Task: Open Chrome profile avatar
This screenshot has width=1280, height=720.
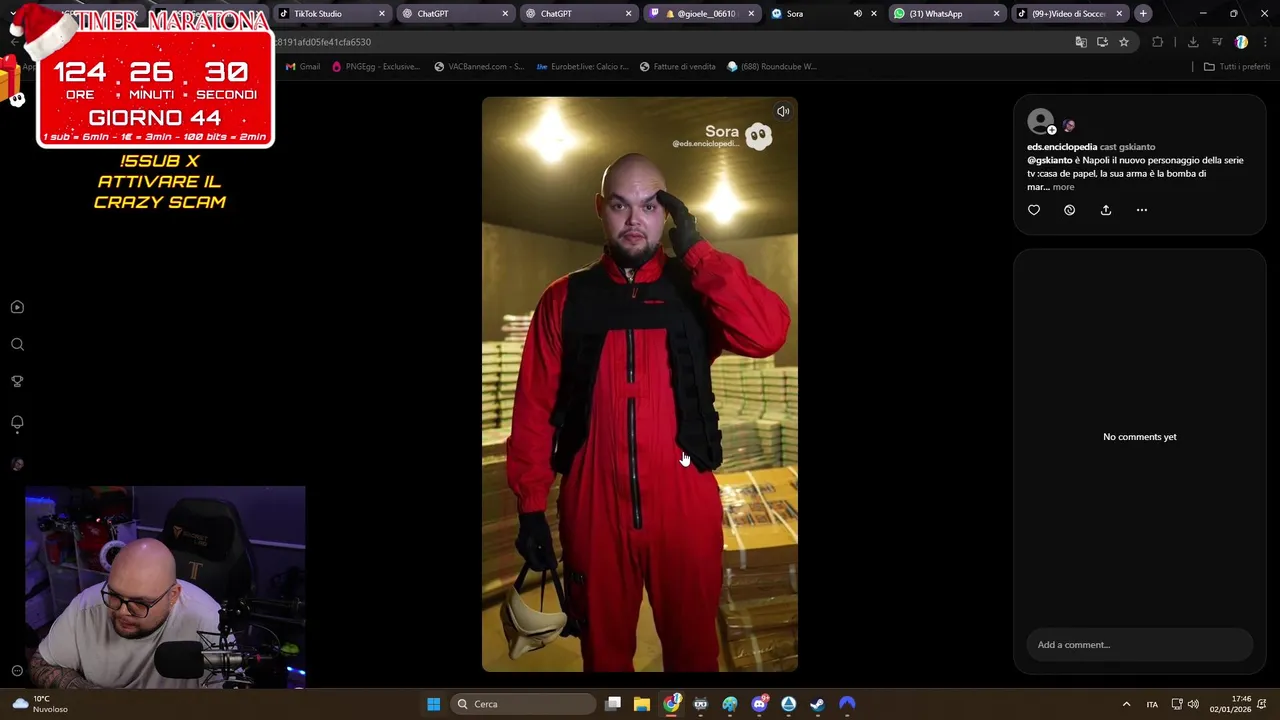Action: pos(1241,42)
